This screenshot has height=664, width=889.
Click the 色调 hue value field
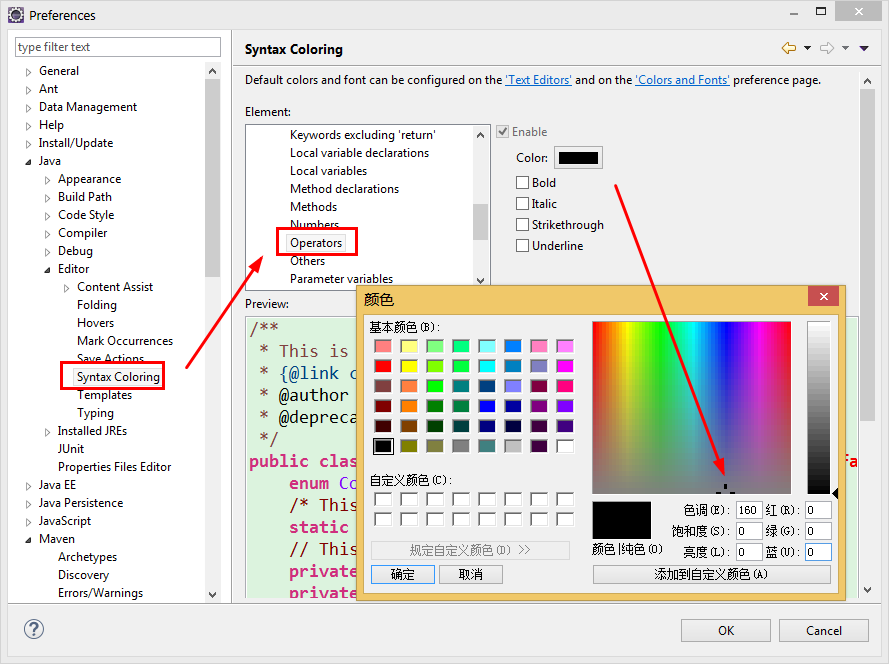tap(748, 510)
